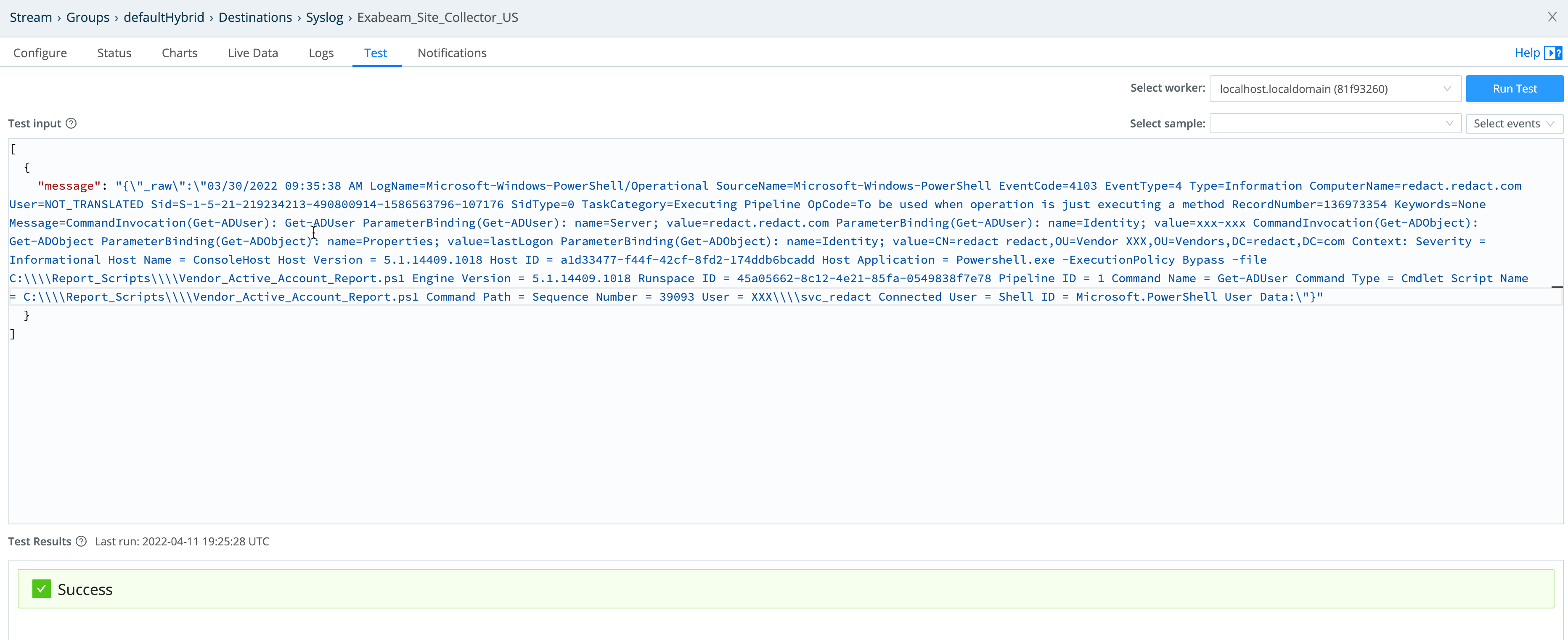Click the Help link
The height and width of the screenshot is (640, 1568).
point(1528,52)
